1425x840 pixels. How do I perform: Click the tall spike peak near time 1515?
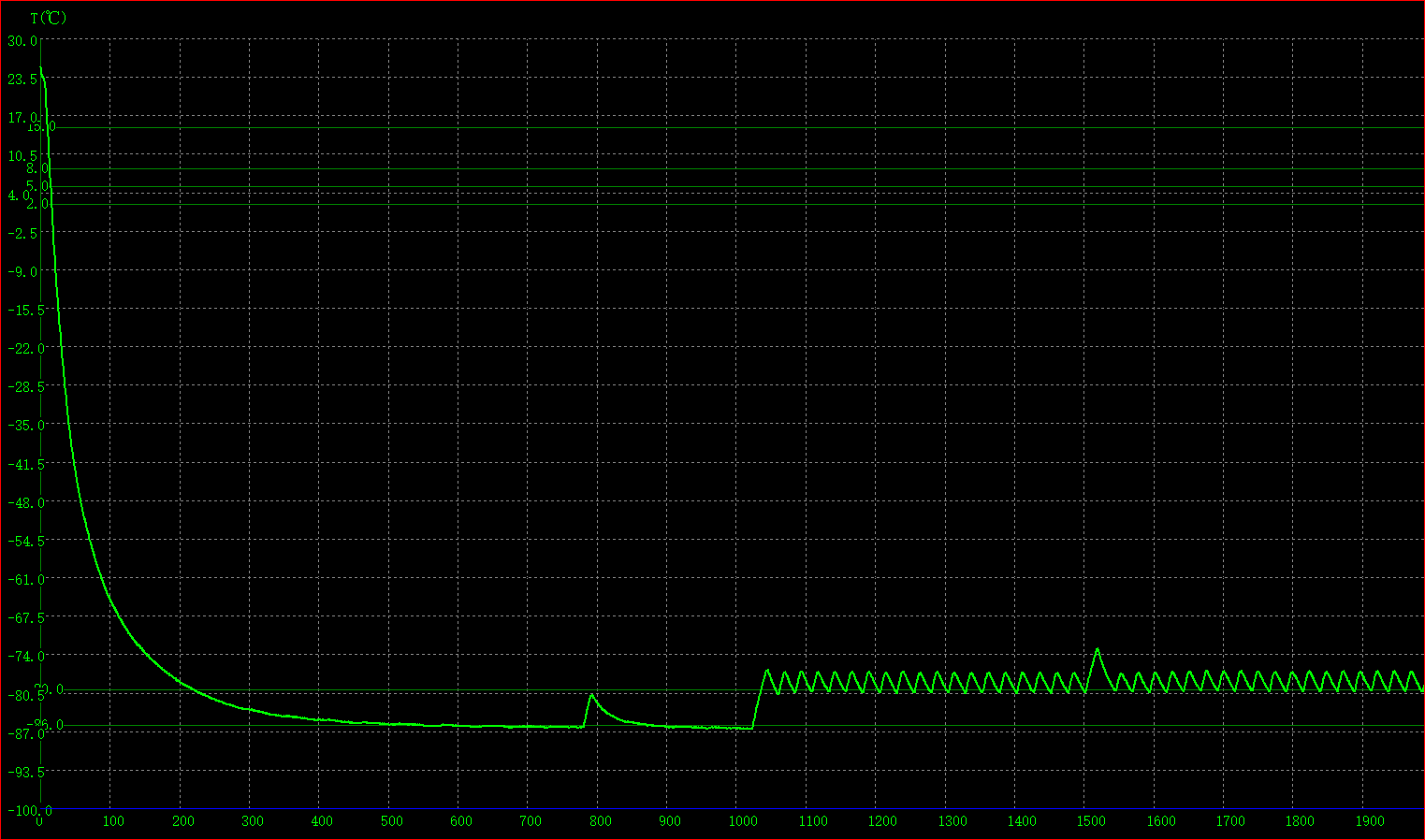tap(1097, 649)
